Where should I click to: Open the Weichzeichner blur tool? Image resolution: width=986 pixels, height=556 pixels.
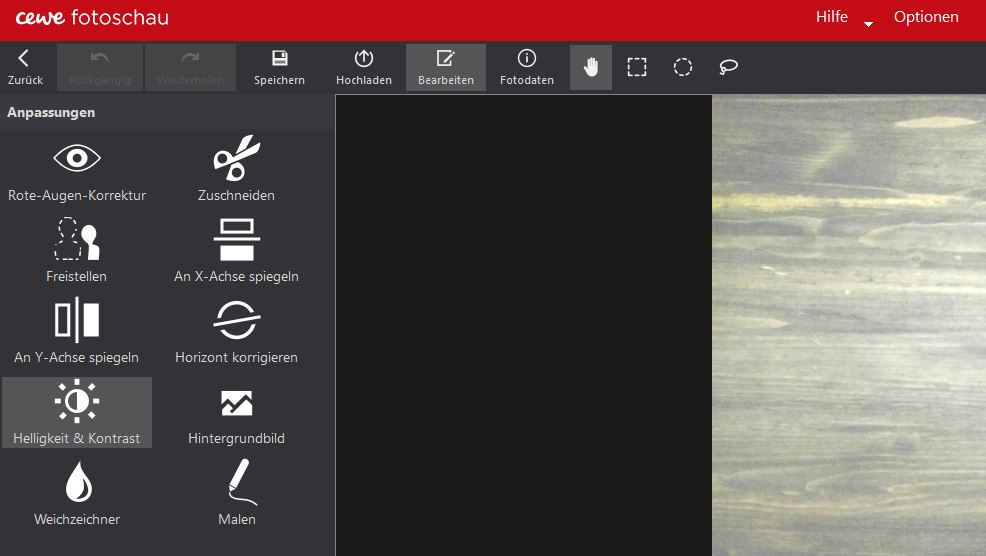(77, 494)
